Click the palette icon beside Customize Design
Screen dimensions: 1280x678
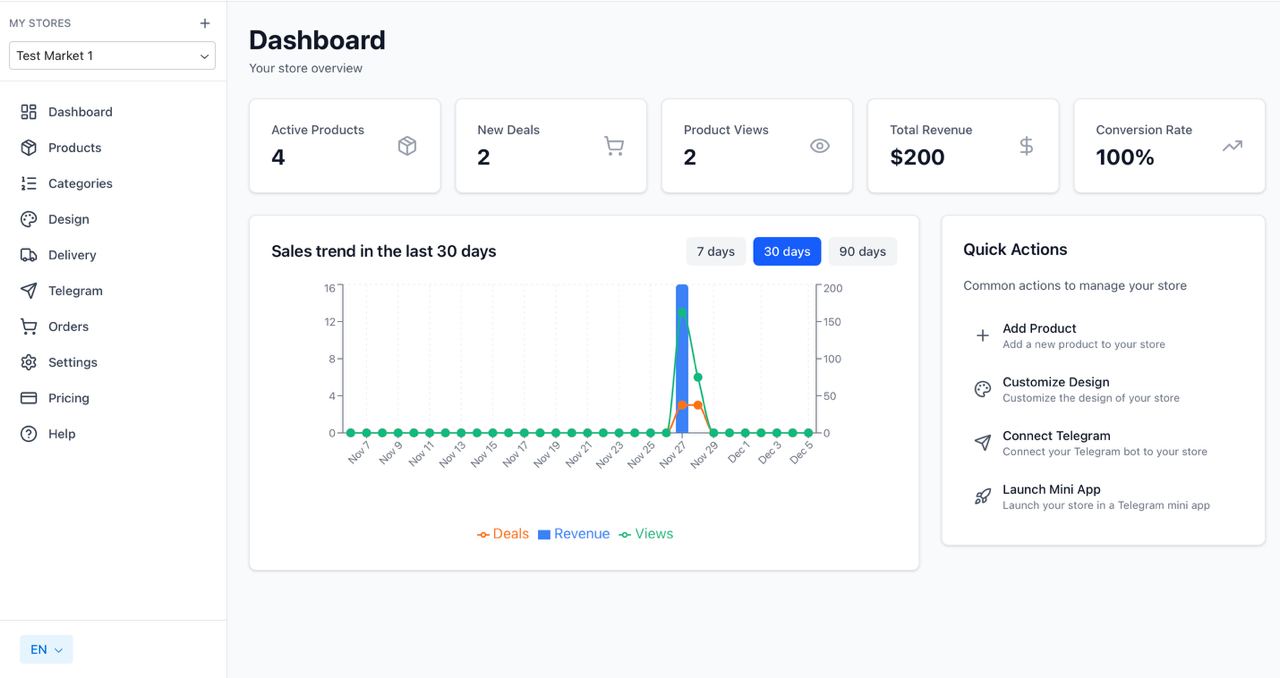click(983, 389)
